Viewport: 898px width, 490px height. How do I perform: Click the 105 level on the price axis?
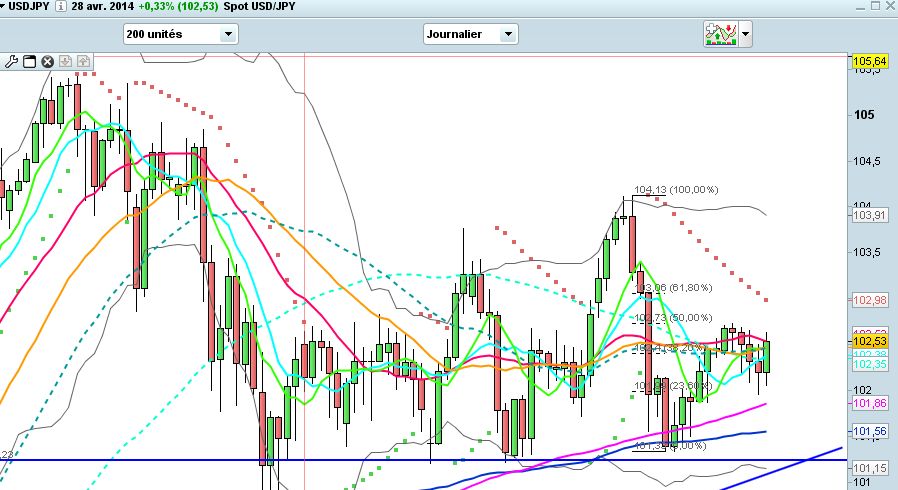click(864, 114)
